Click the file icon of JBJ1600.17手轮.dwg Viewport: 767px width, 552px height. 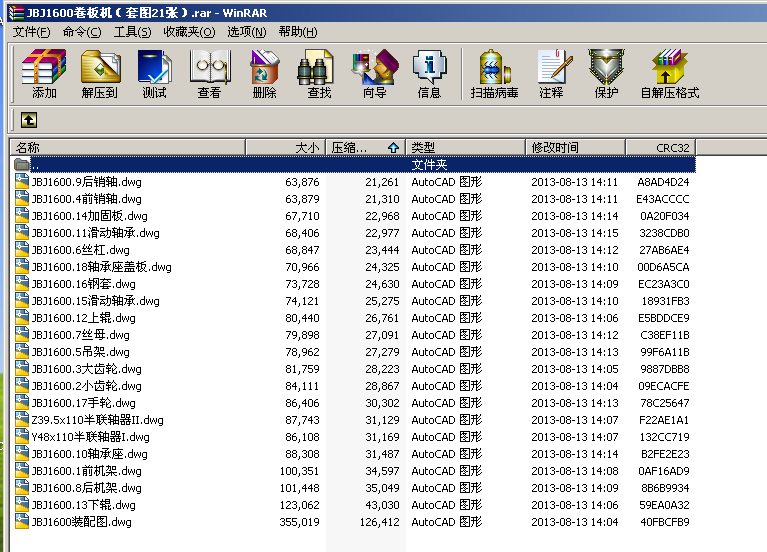pos(22,403)
